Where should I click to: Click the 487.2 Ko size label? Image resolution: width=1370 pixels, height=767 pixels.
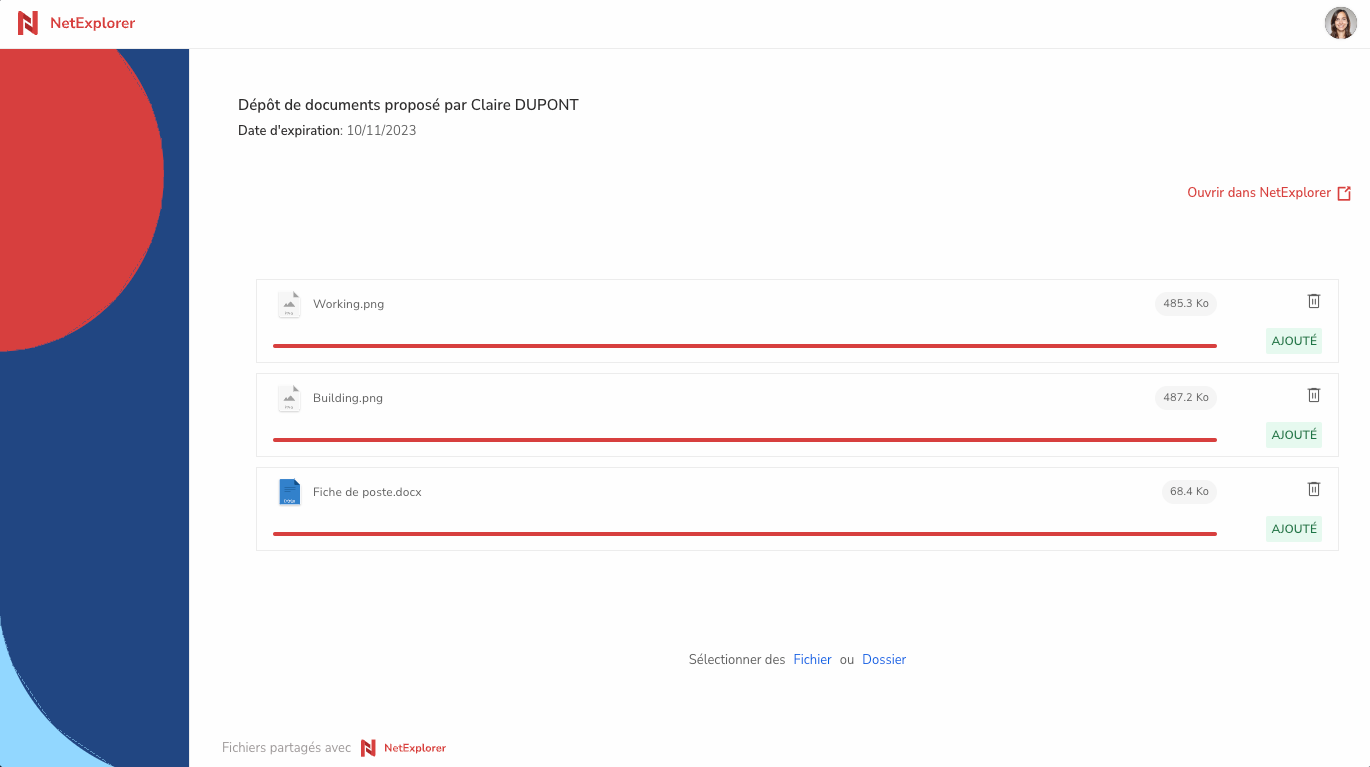(x=1186, y=398)
